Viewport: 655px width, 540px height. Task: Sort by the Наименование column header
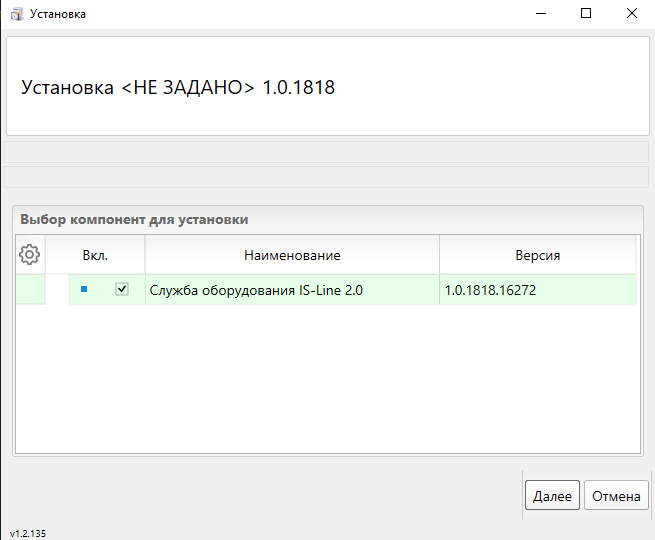292,255
